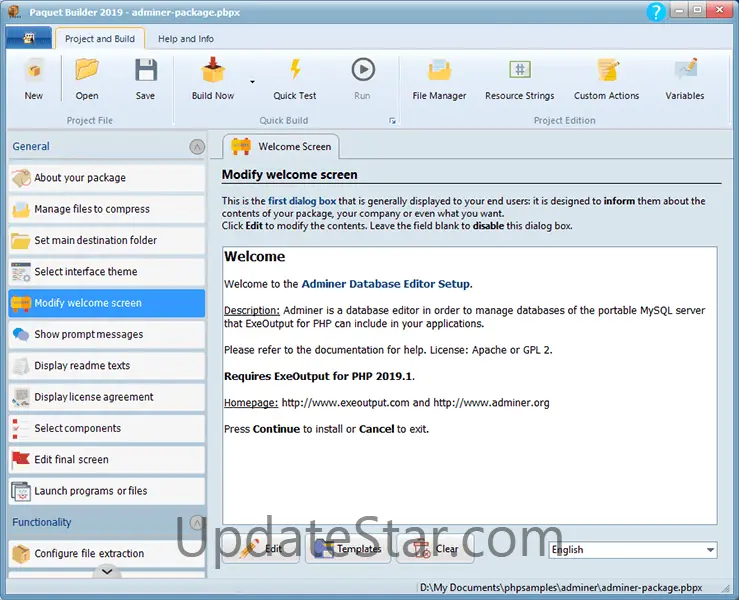This screenshot has height=600, width=739.
Task: Run a Quick Test build
Action: (295, 78)
